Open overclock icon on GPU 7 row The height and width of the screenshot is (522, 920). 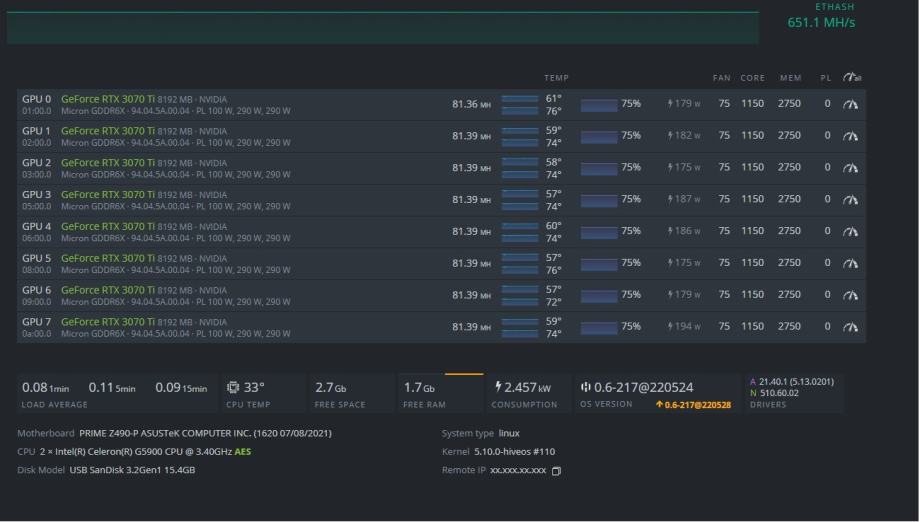850,327
